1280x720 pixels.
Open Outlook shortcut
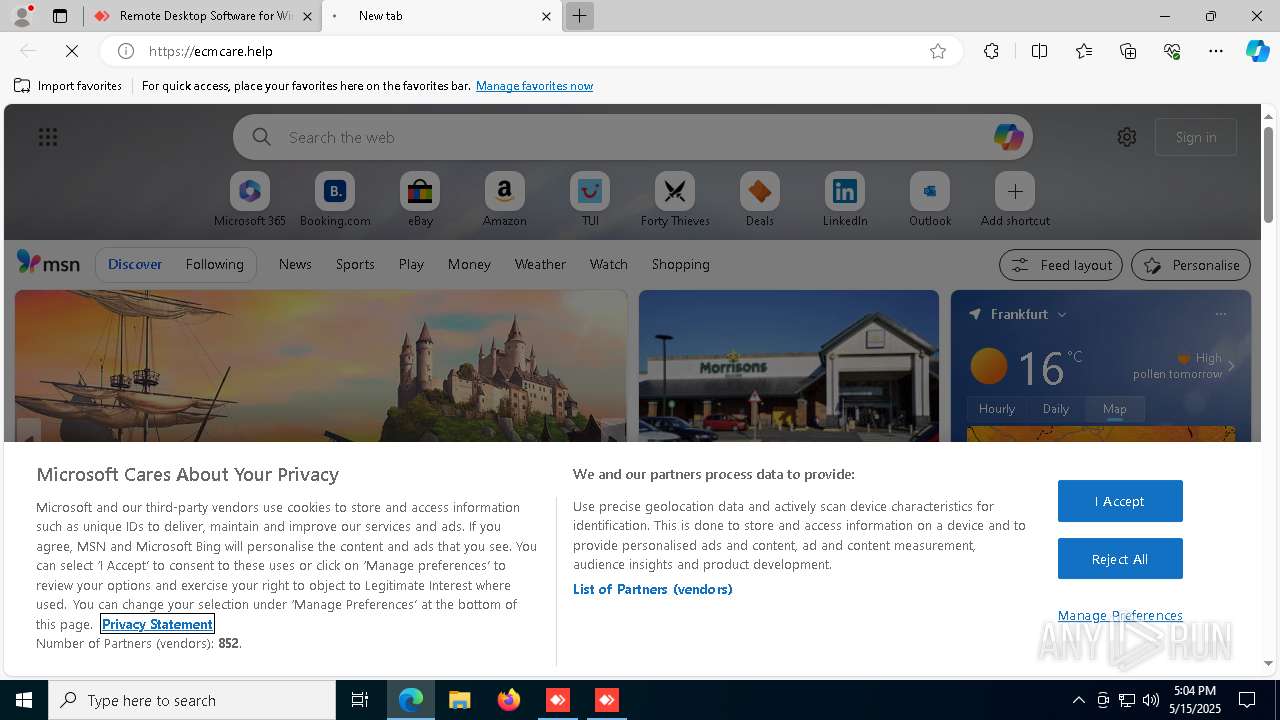coord(930,199)
